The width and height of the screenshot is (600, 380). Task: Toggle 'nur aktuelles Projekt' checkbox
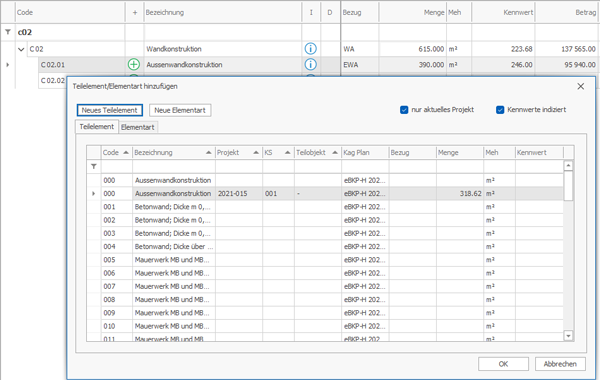(404, 110)
